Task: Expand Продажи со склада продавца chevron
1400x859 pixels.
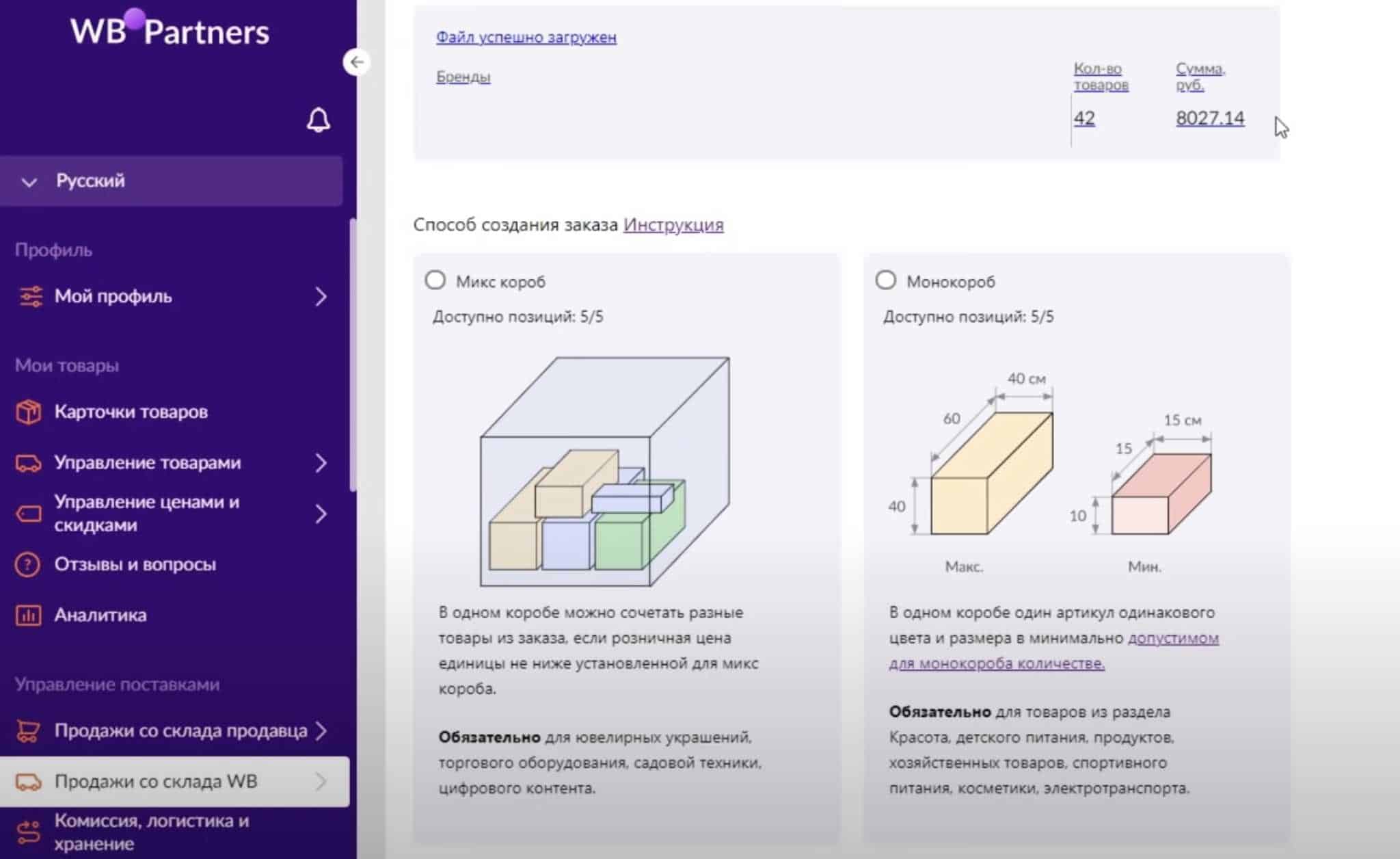Action: point(321,730)
